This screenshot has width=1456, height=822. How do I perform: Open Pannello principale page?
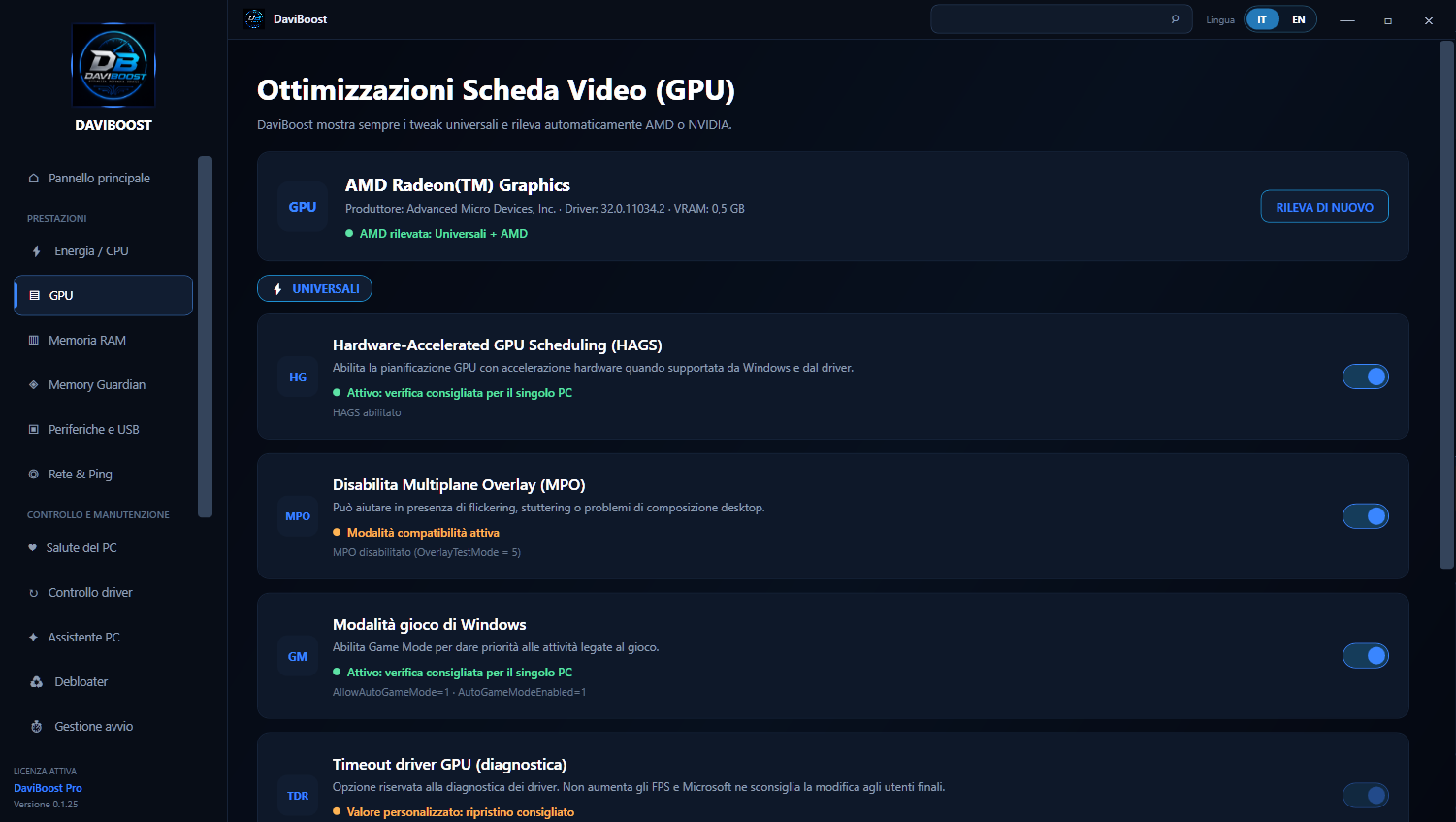pos(104,179)
